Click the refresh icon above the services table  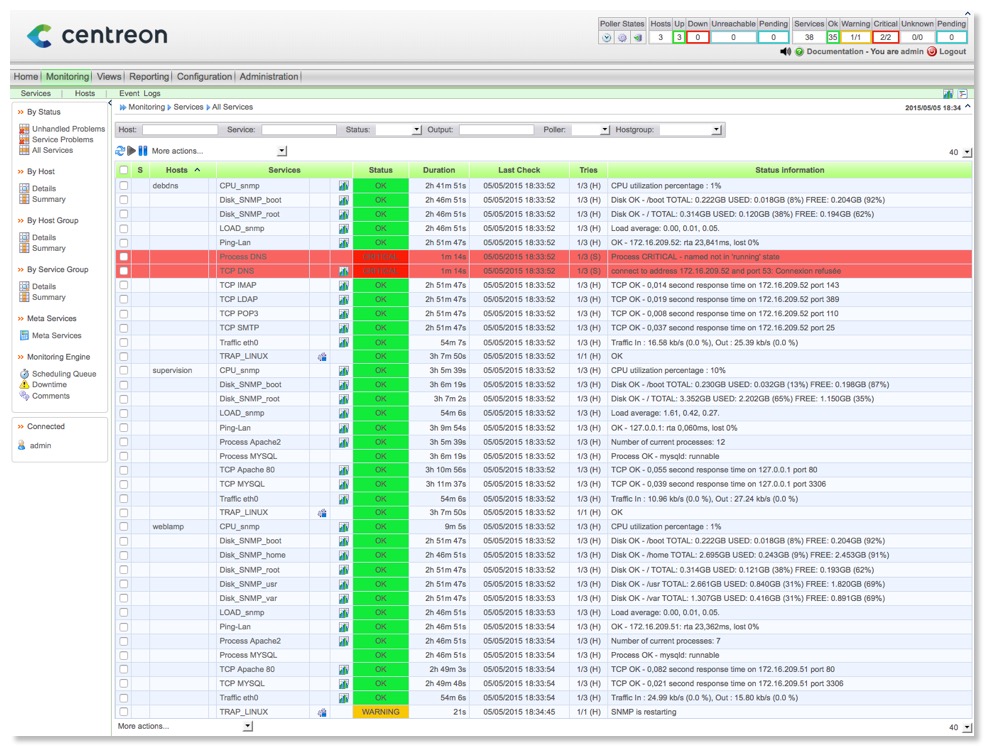[x=119, y=150]
